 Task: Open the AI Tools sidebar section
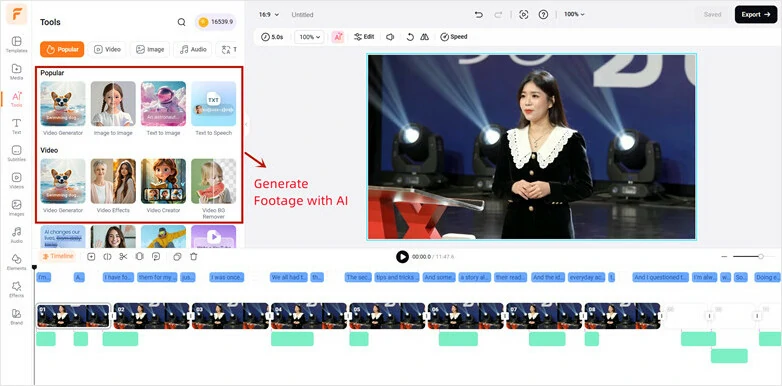[x=16, y=99]
